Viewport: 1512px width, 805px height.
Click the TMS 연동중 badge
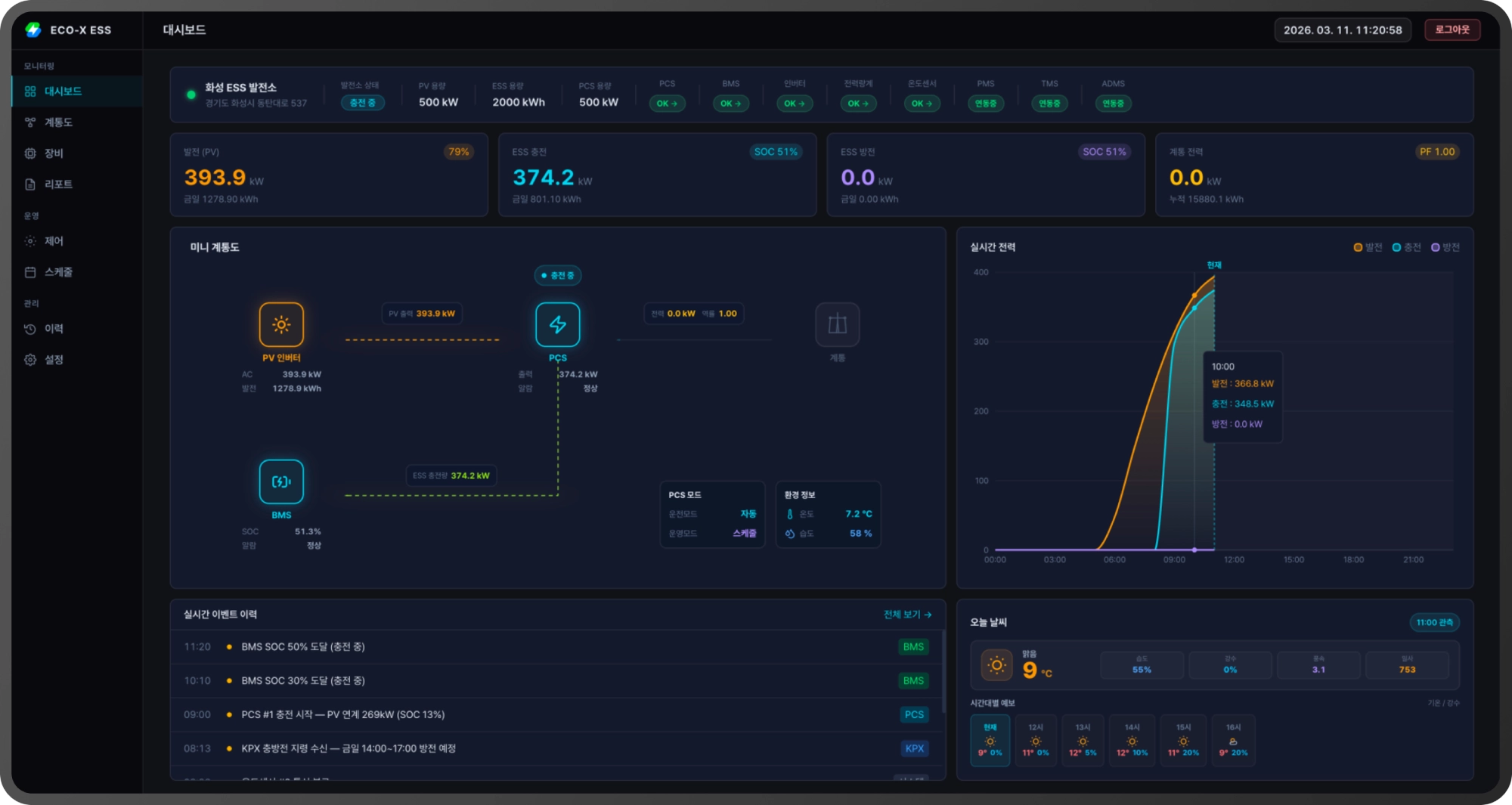point(1049,103)
